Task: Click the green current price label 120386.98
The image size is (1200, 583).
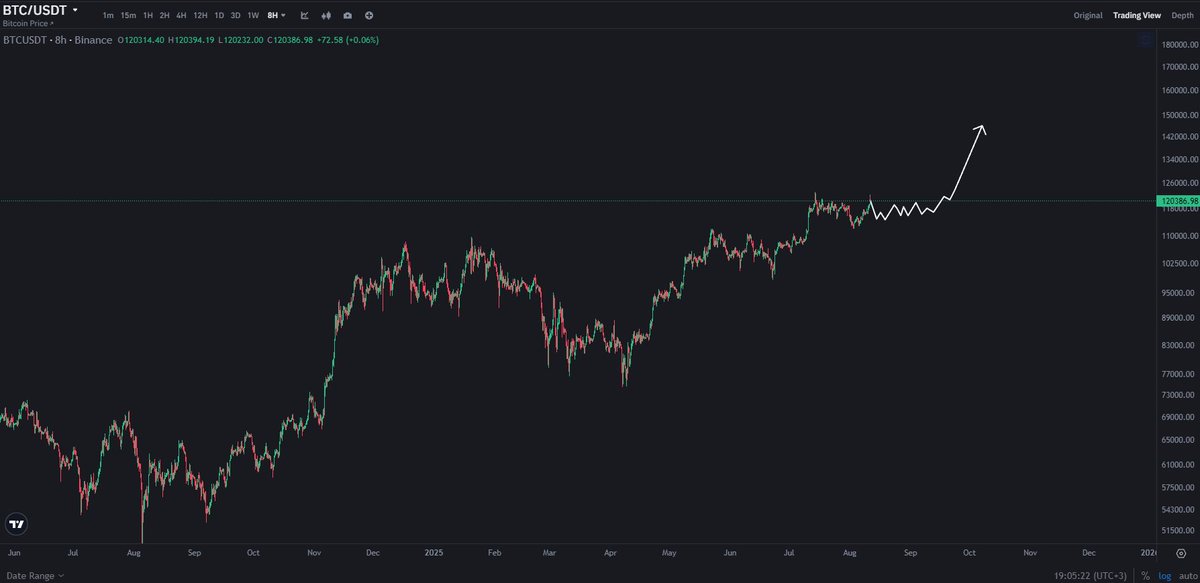Action: click(1177, 201)
